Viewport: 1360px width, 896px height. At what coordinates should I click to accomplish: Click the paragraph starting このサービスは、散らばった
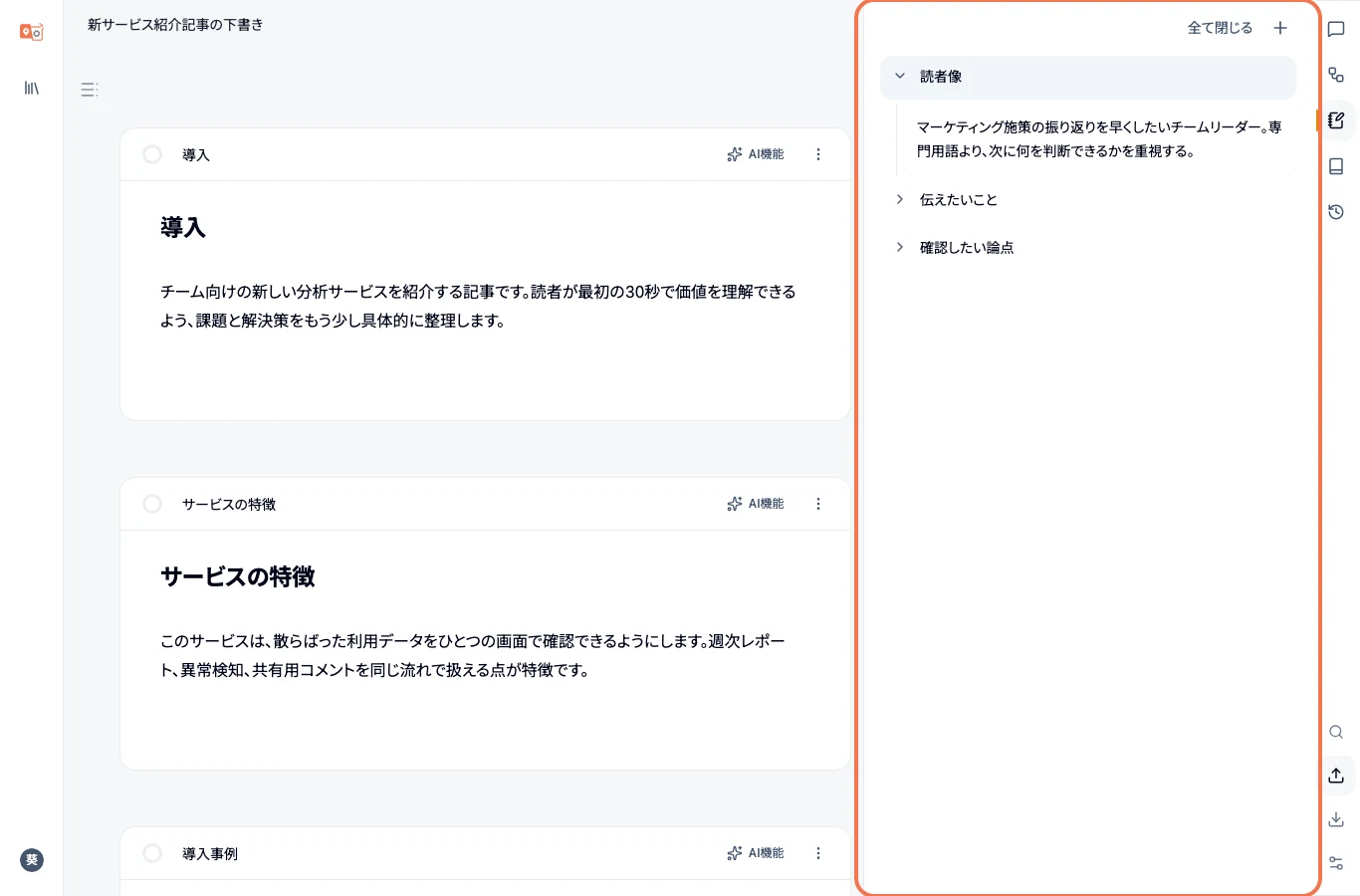click(x=474, y=655)
